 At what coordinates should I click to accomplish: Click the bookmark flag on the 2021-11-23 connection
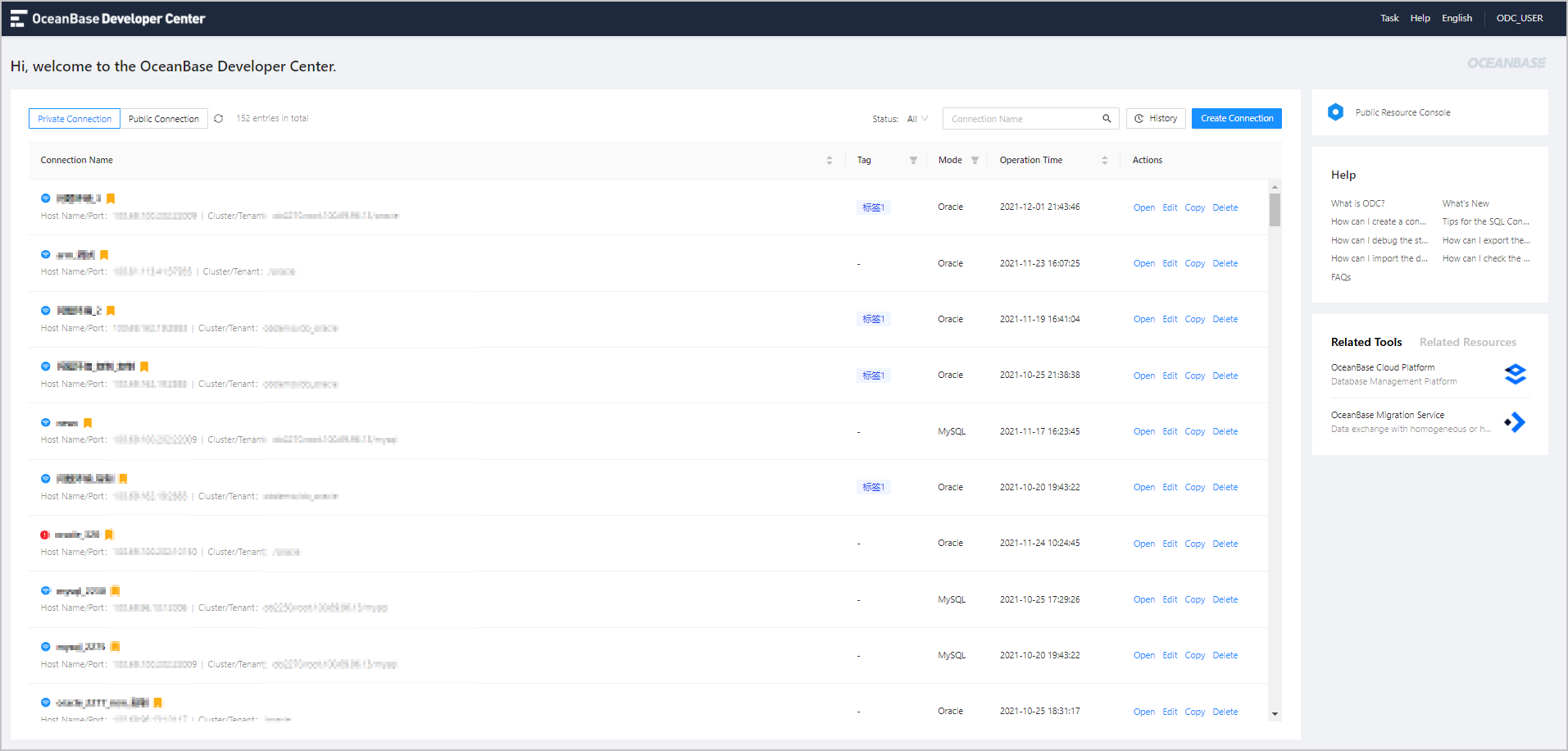click(x=104, y=255)
